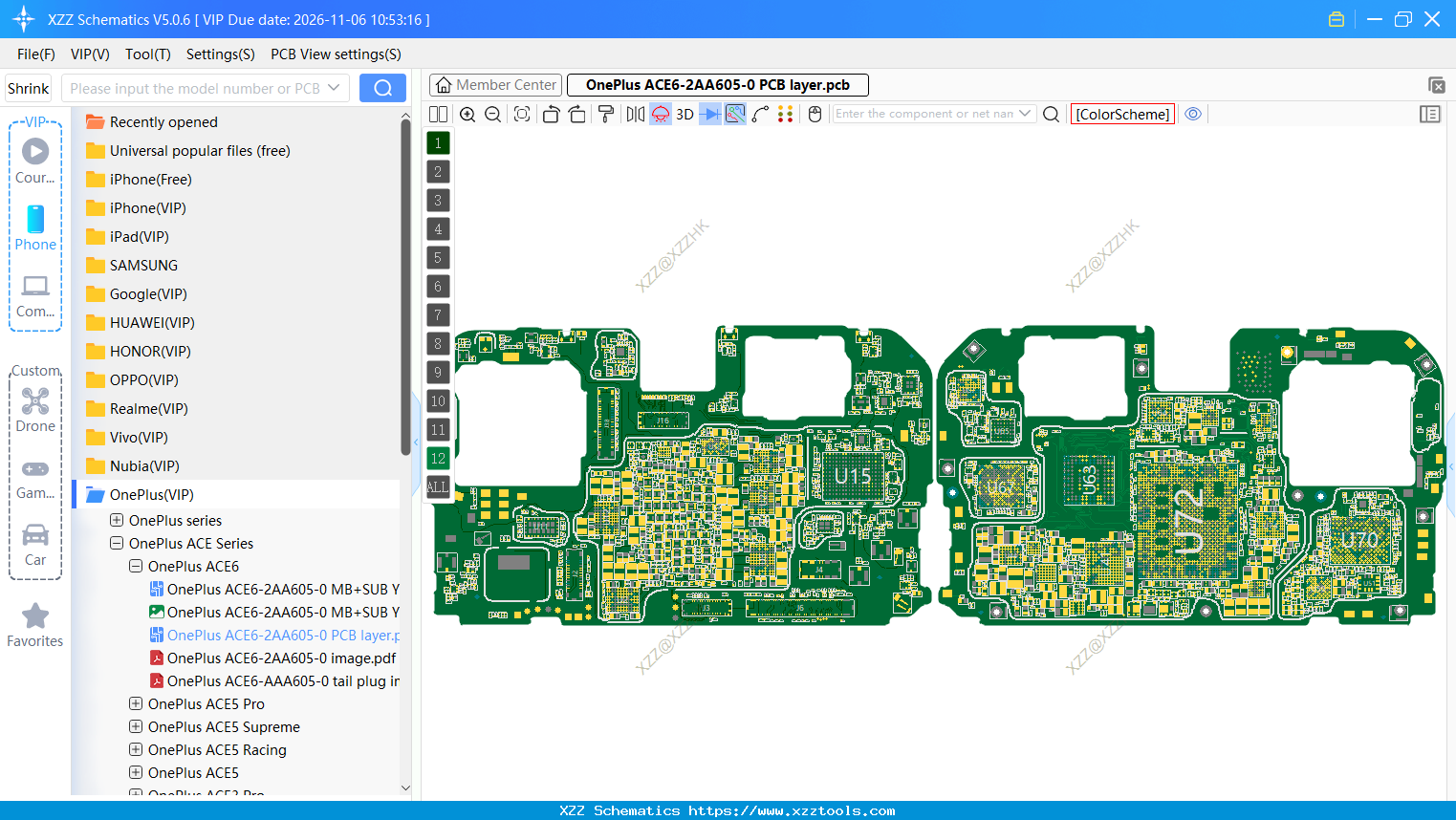Expand the OnePlus ACE5 Pro folder
1456x820 pixels.
click(x=135, y=703)
